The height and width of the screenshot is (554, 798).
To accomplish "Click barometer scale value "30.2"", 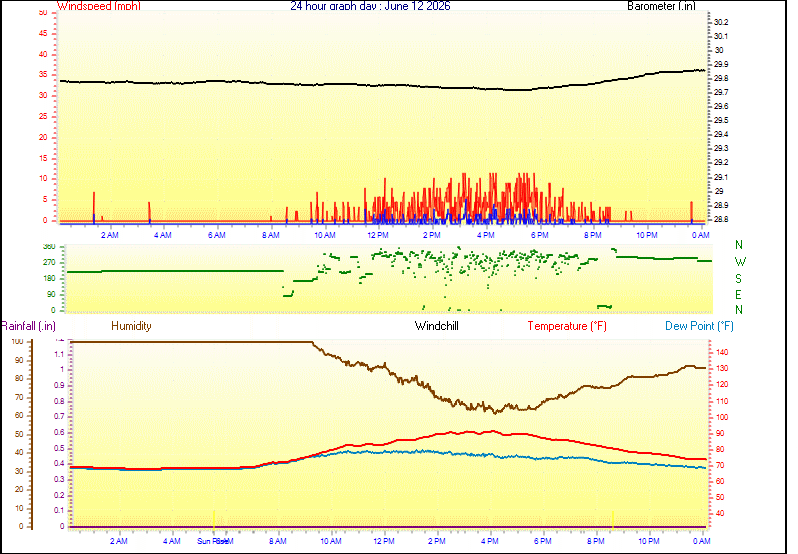I will [721, 22].
